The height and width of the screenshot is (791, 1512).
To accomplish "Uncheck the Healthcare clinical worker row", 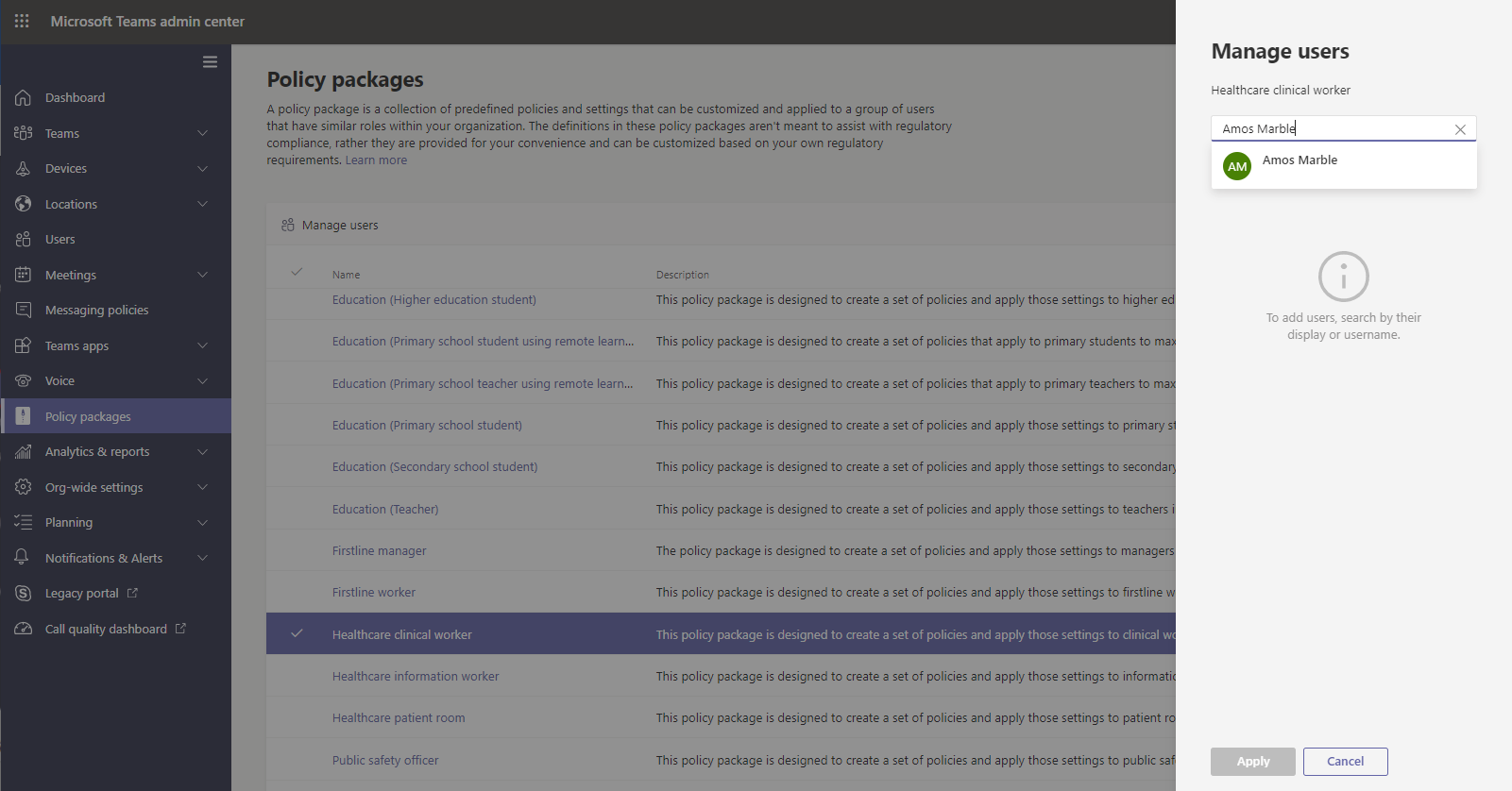I will point(297,633).
